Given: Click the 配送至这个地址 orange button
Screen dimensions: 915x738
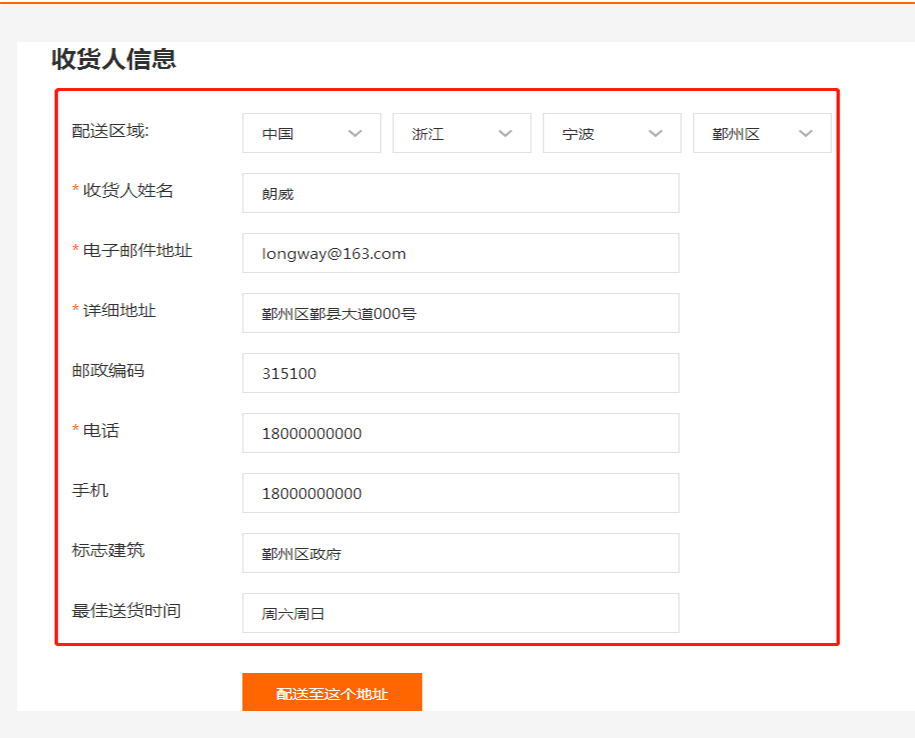Looking at the screenshot, I should click(332, 693).
